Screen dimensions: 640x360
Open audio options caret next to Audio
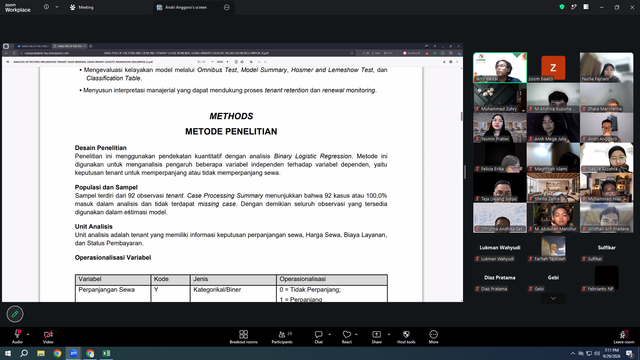pyautogui.click(x=28, y=334)
